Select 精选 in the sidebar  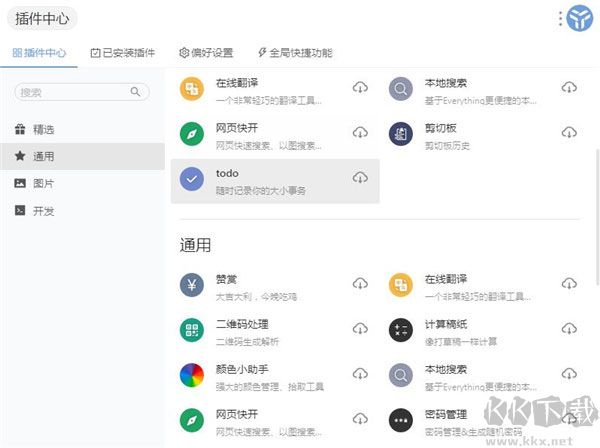(43, 129)
